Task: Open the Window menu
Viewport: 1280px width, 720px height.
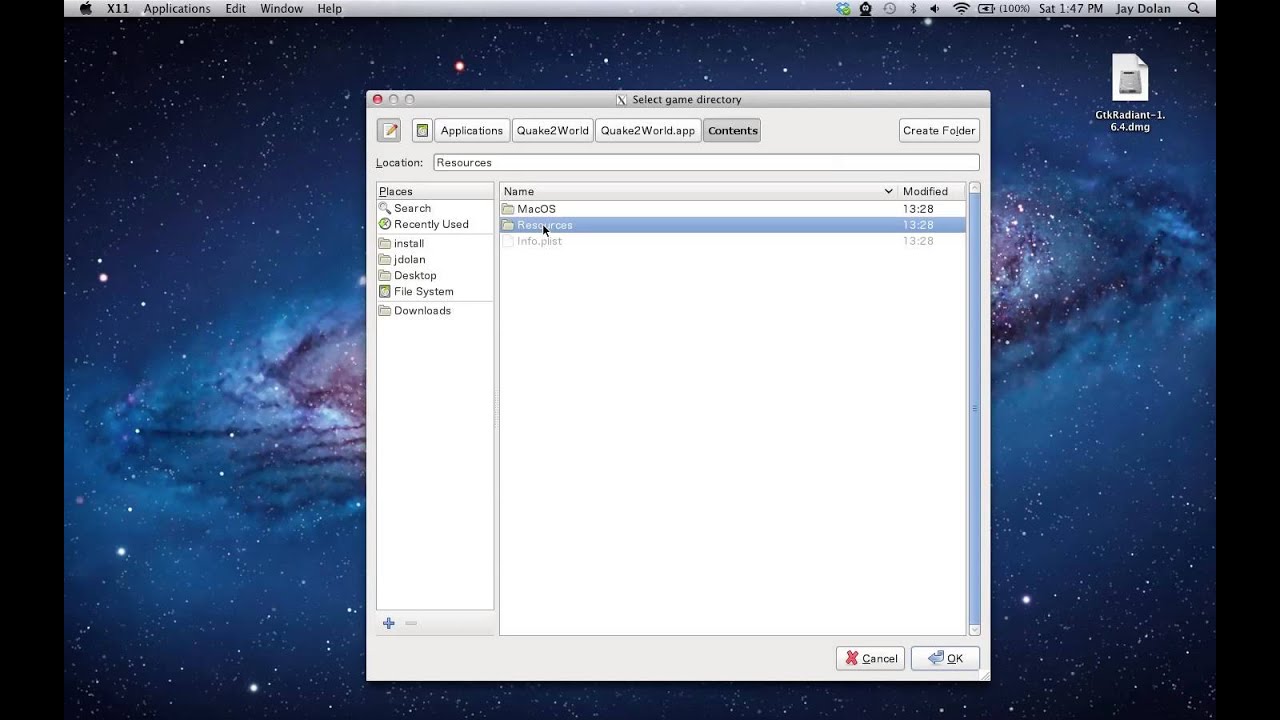Action: tap(282, 9)
